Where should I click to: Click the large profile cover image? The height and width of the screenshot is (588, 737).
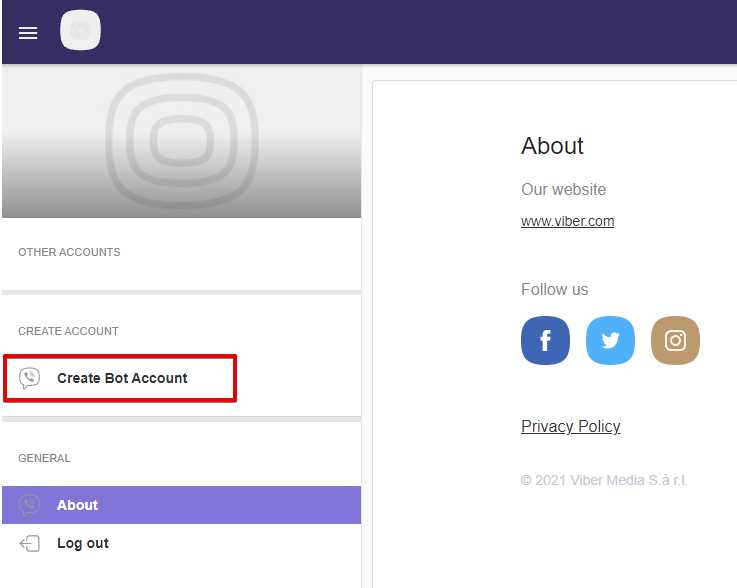tap(181, 141)
